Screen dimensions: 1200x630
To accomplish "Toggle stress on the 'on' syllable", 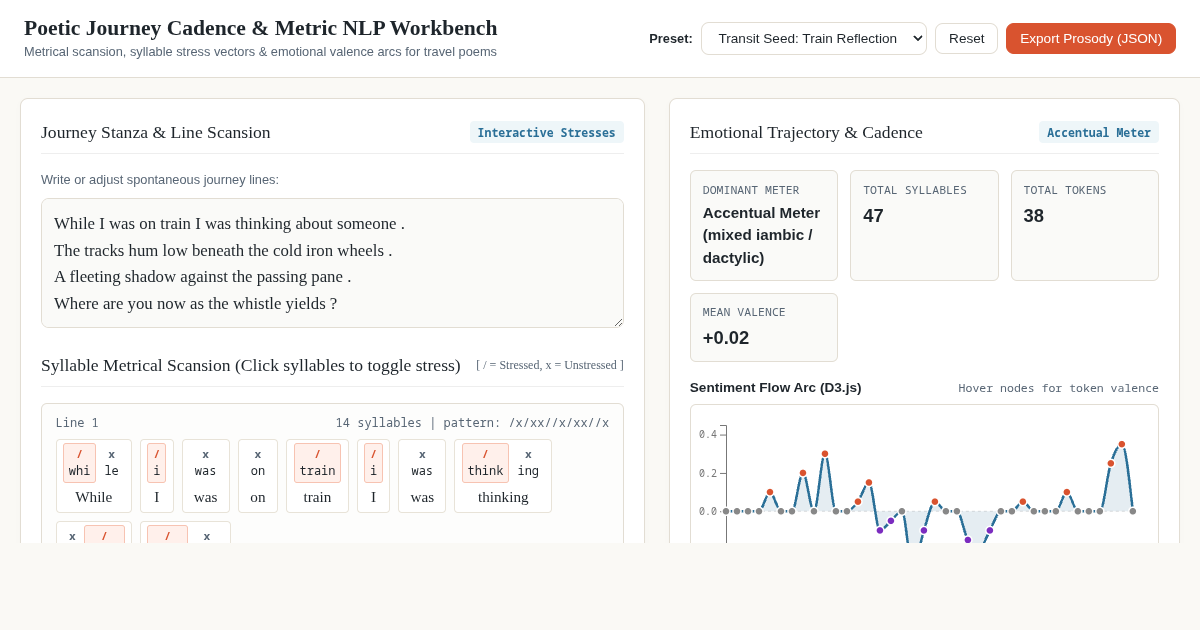I will point(258,463).
